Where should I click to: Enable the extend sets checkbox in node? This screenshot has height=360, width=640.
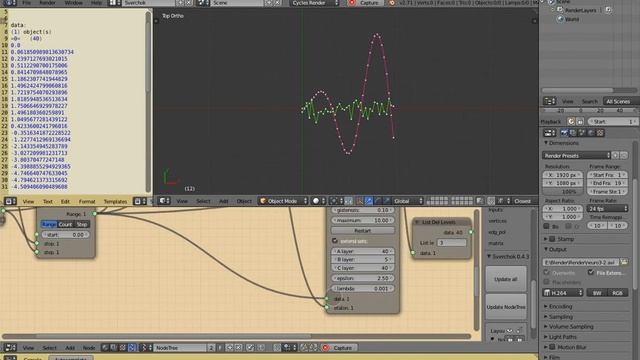pyautogui.click(x=335, y=241)
